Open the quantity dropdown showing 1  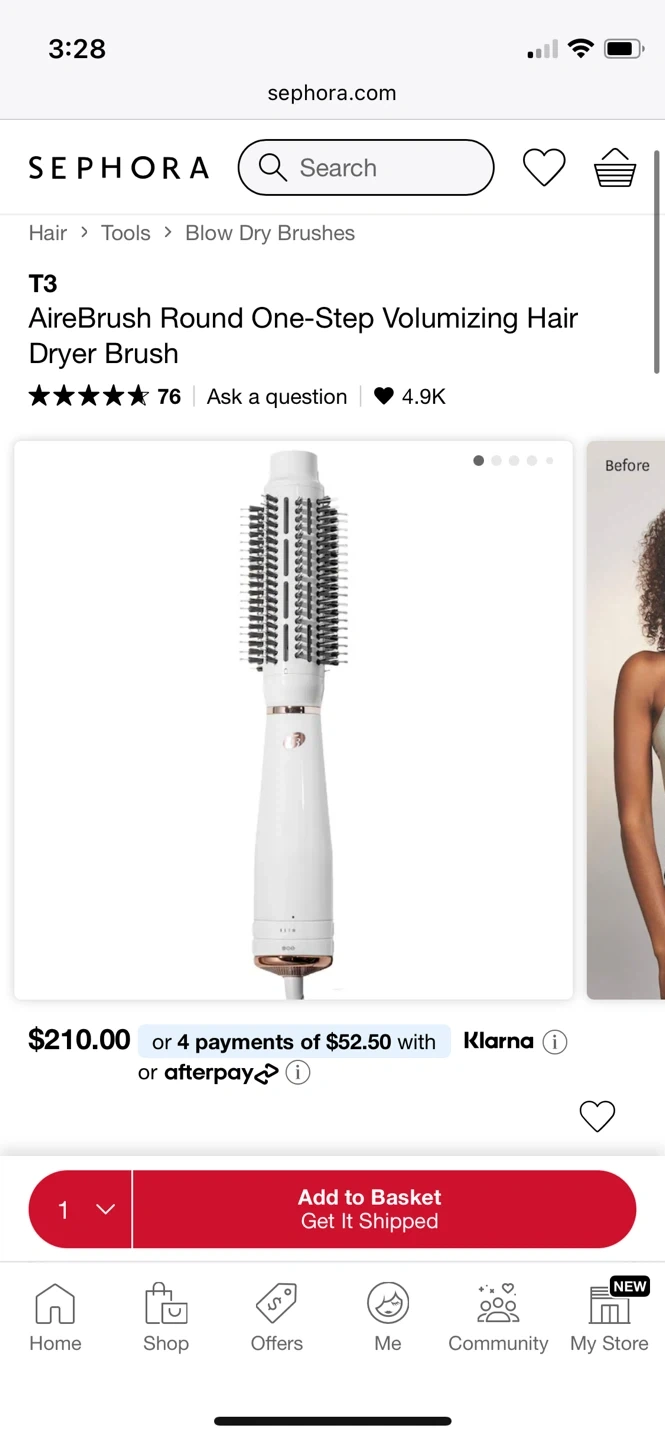(x=80, y=1209)
